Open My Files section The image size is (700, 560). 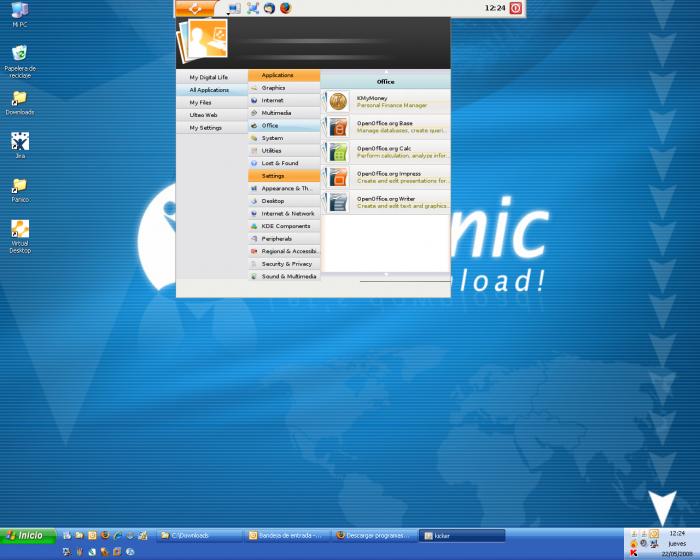click(212, 102)
